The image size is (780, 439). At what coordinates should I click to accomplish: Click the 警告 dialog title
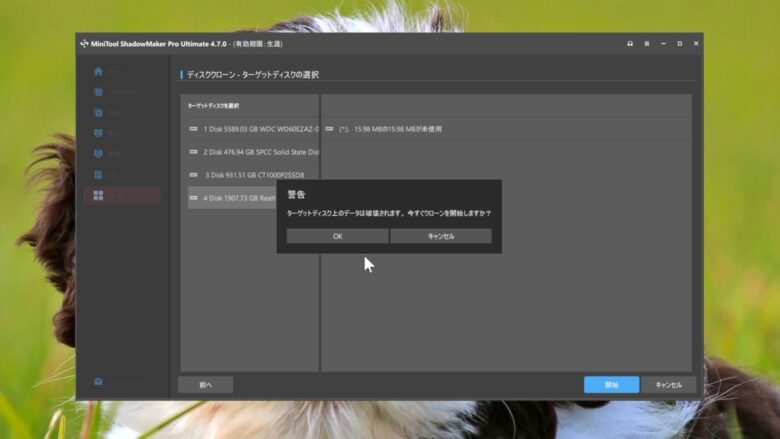click(296, 194)
